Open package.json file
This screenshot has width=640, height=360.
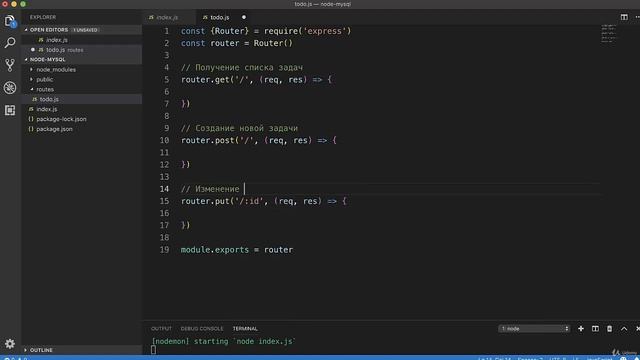pos(54,129)
